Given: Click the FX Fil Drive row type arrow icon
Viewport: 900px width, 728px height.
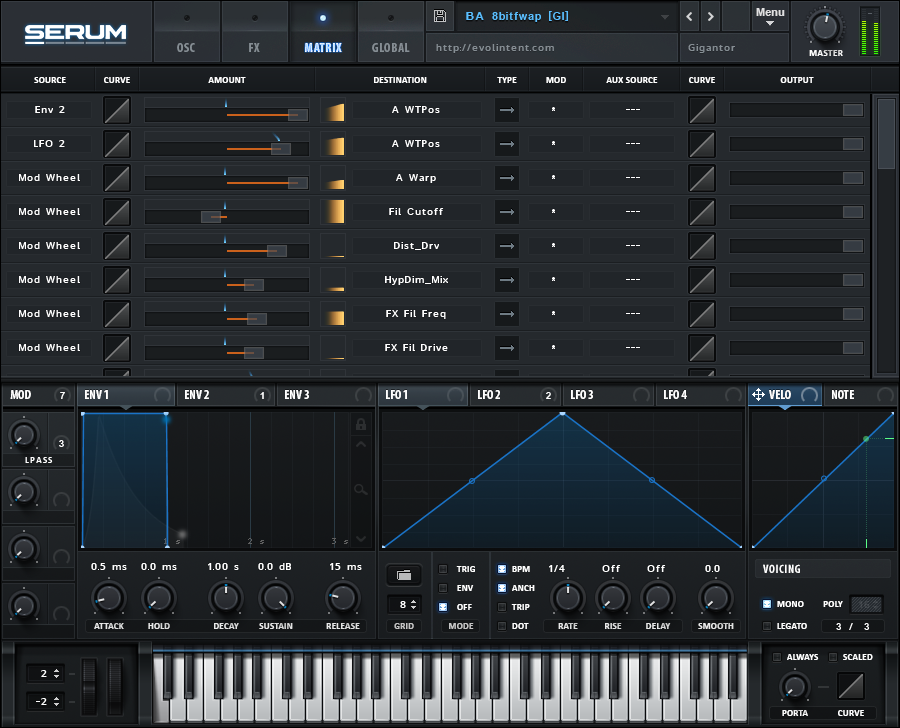Looking at the screenshot, I should (507, 348).
